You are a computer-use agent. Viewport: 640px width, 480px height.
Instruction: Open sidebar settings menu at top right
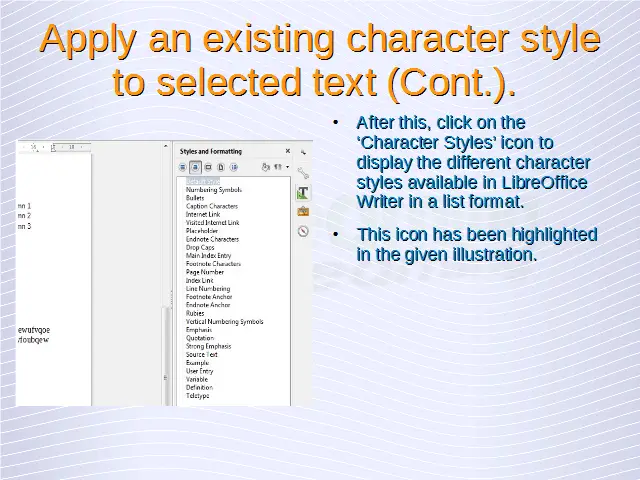302,151
